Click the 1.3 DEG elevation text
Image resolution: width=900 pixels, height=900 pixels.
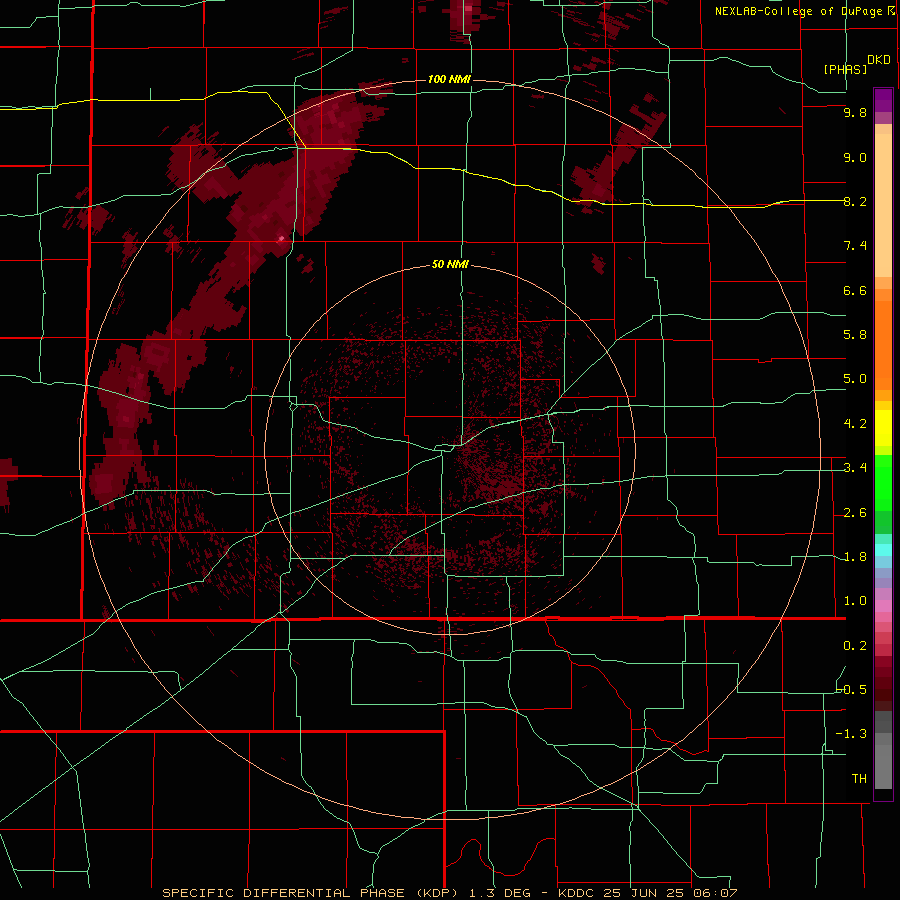500,893
